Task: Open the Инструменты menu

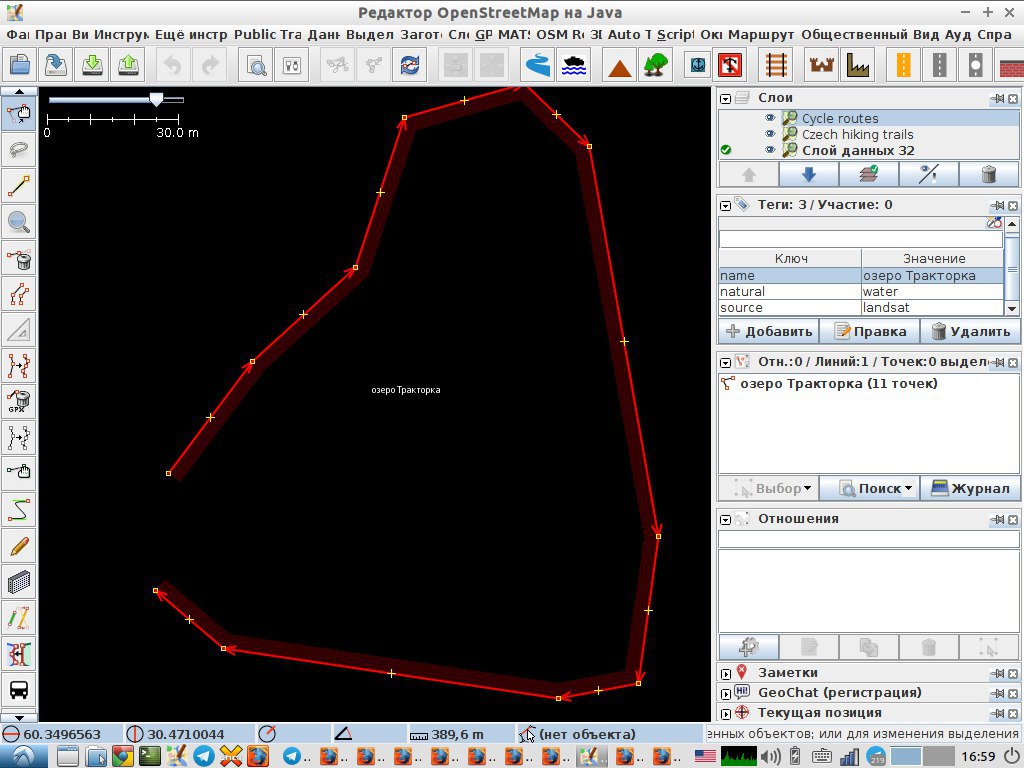Action: (122, 35)
